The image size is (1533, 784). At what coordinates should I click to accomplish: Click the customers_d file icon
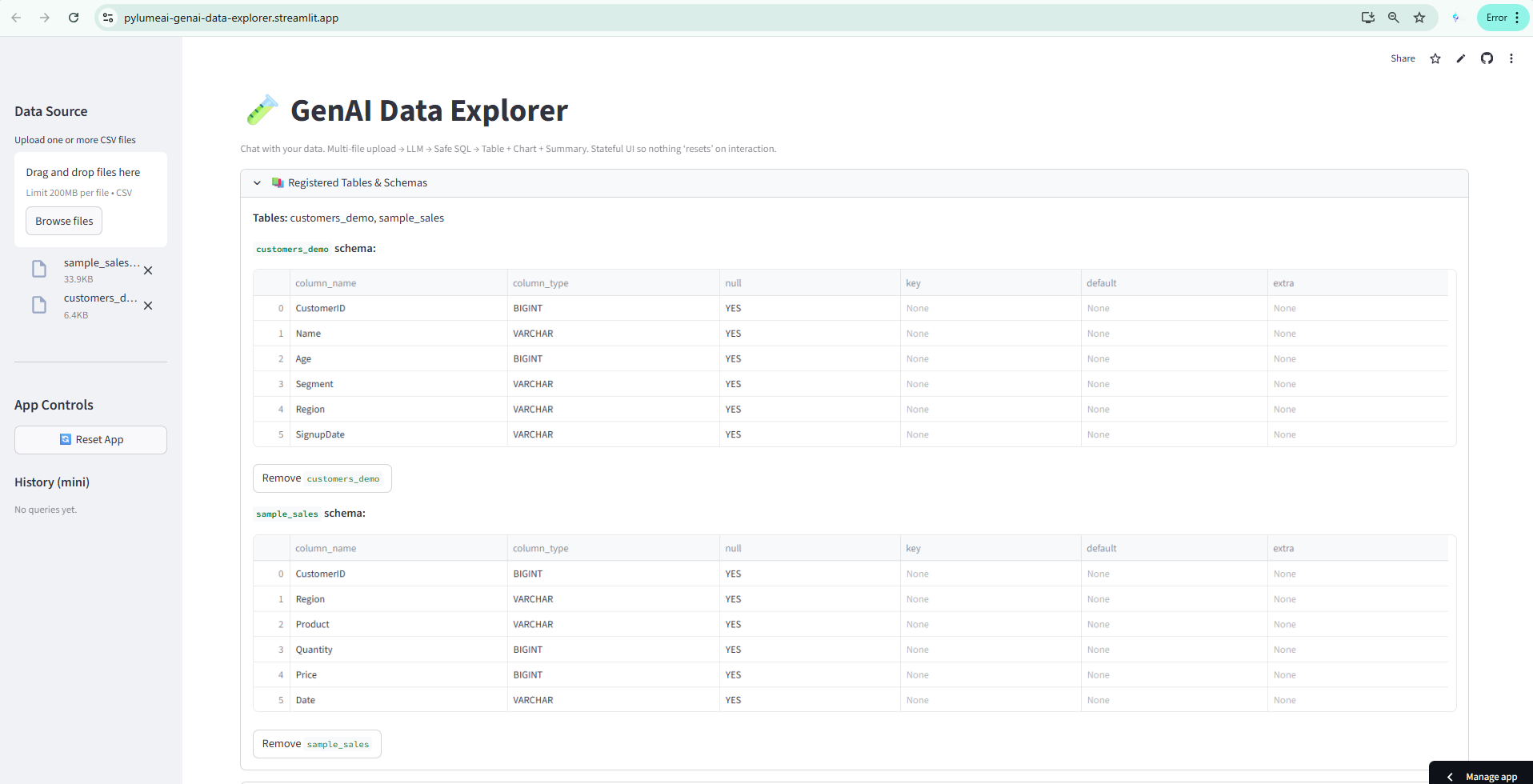pyautogui.click(x=39, y=305)
